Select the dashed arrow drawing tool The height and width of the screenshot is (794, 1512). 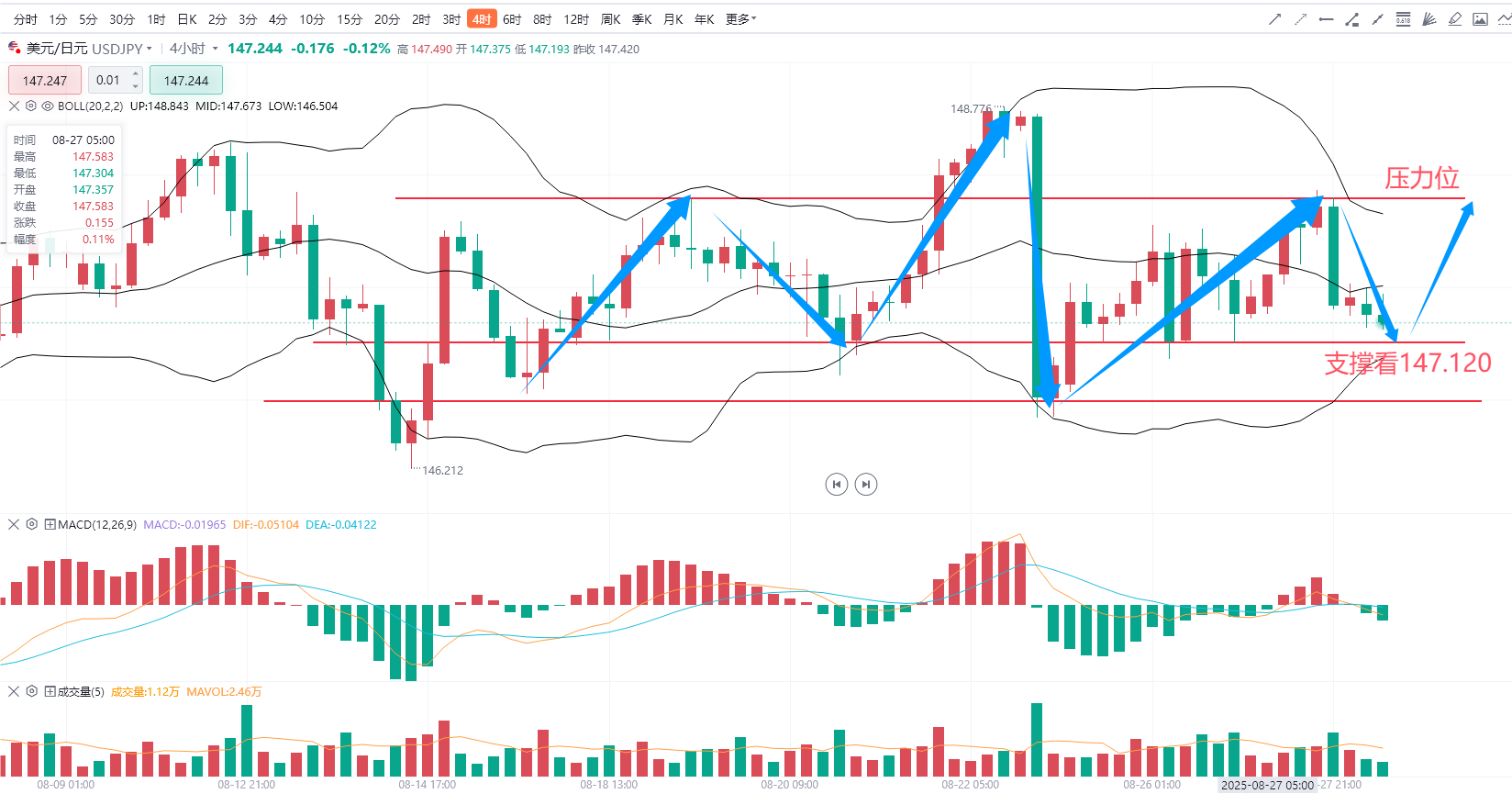click(1300, 19)
